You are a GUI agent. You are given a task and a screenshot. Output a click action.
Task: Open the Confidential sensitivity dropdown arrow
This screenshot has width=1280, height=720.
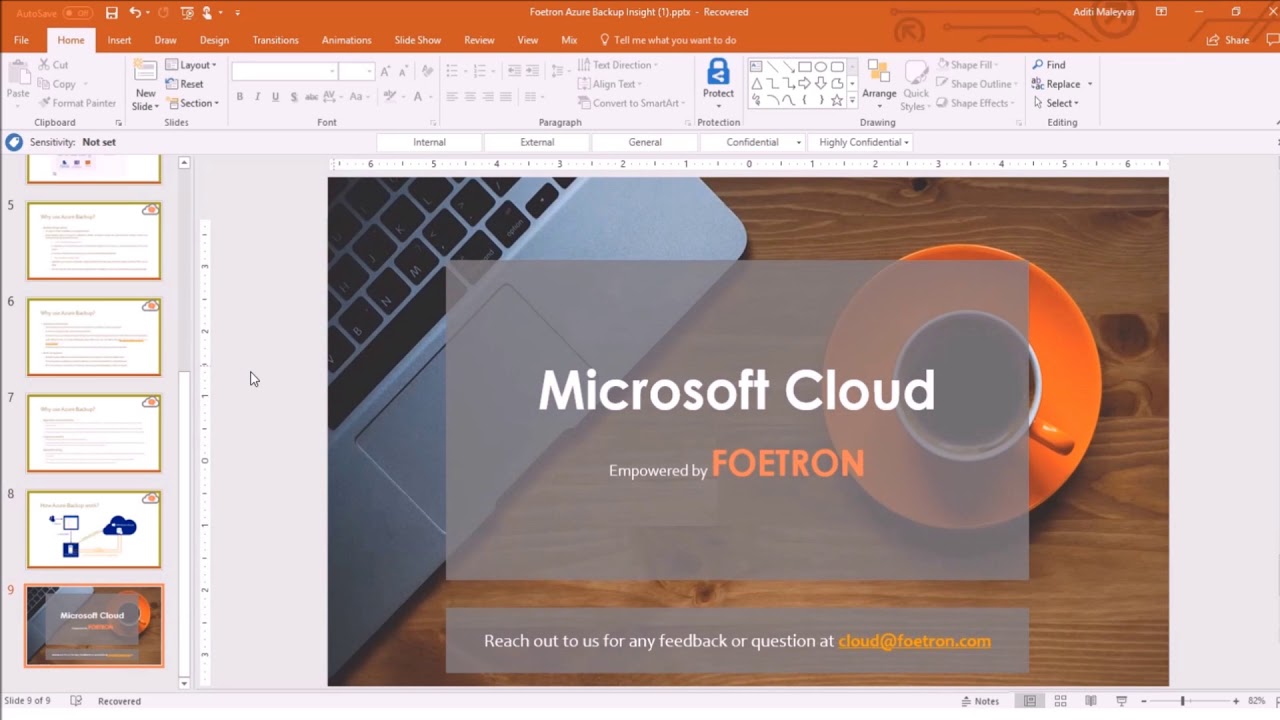pos(798,143)
